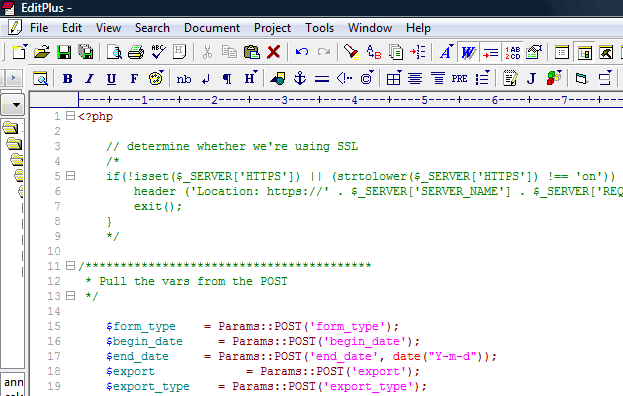The height and width of the screenshot is (396, 623).
Task: Insert an image with the picture icon
Action: (278, 79)
